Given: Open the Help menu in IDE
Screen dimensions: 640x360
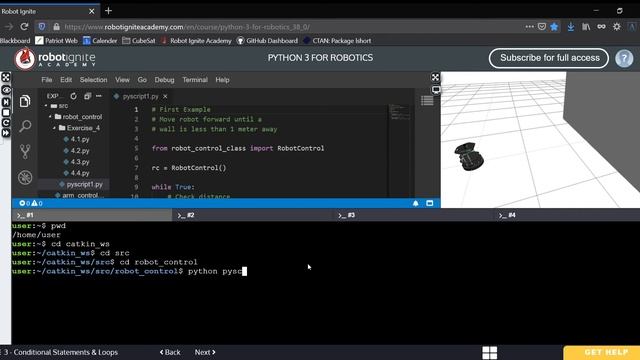Looking at the screenshot, I should coord(222,80).
